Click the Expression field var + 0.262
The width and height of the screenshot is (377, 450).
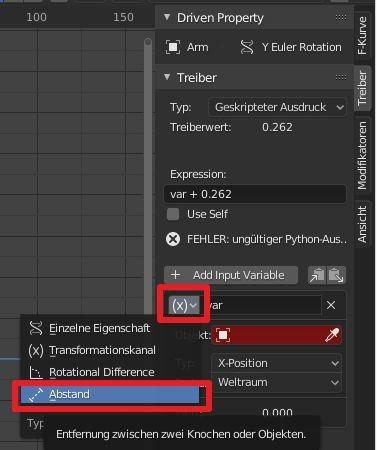point(255,194)
